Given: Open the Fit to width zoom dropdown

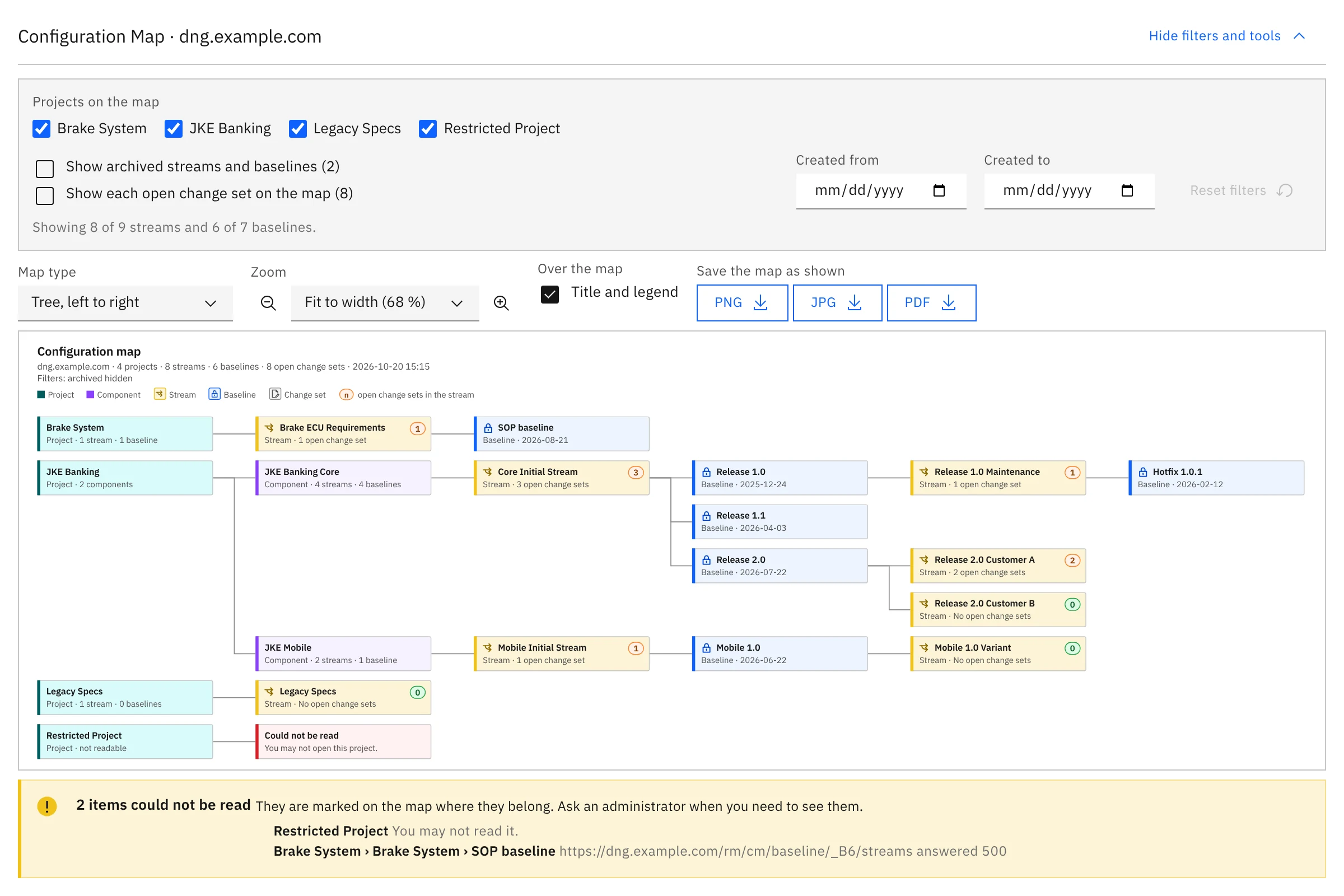Looking at the screenshot, I should (x=385, y=303).
